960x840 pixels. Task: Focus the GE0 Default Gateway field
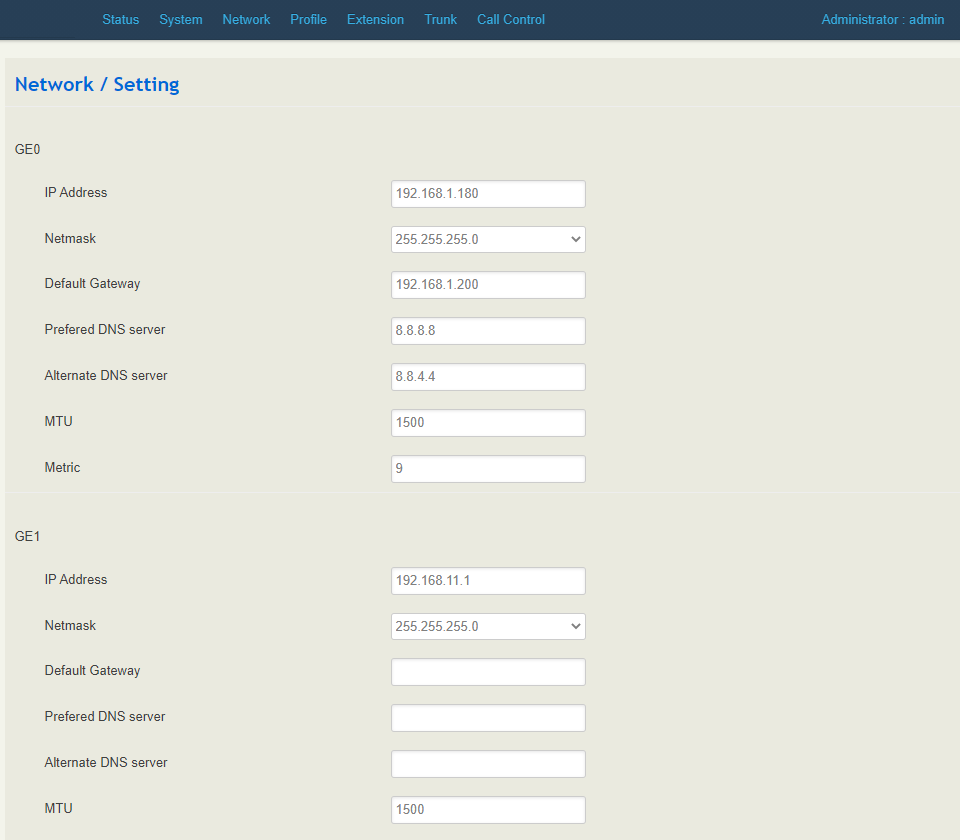click(x=488, y=285)
